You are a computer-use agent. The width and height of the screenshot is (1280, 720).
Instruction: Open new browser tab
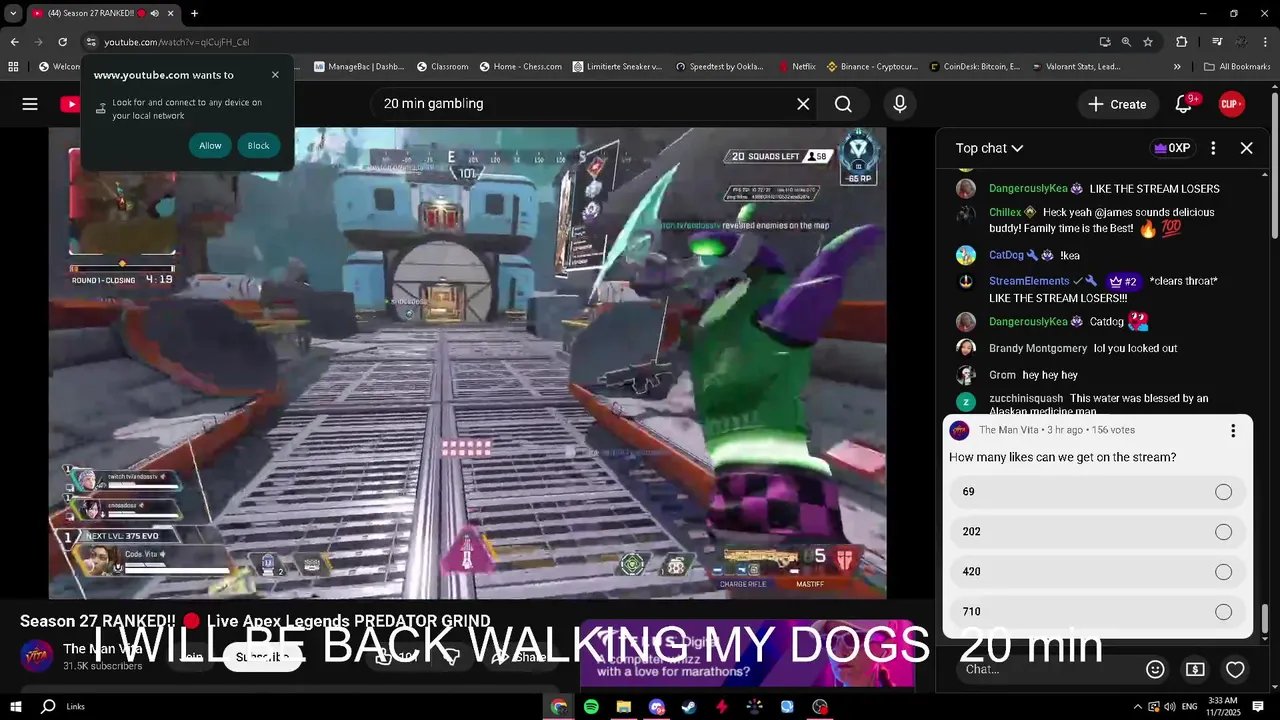click(194, 13)
